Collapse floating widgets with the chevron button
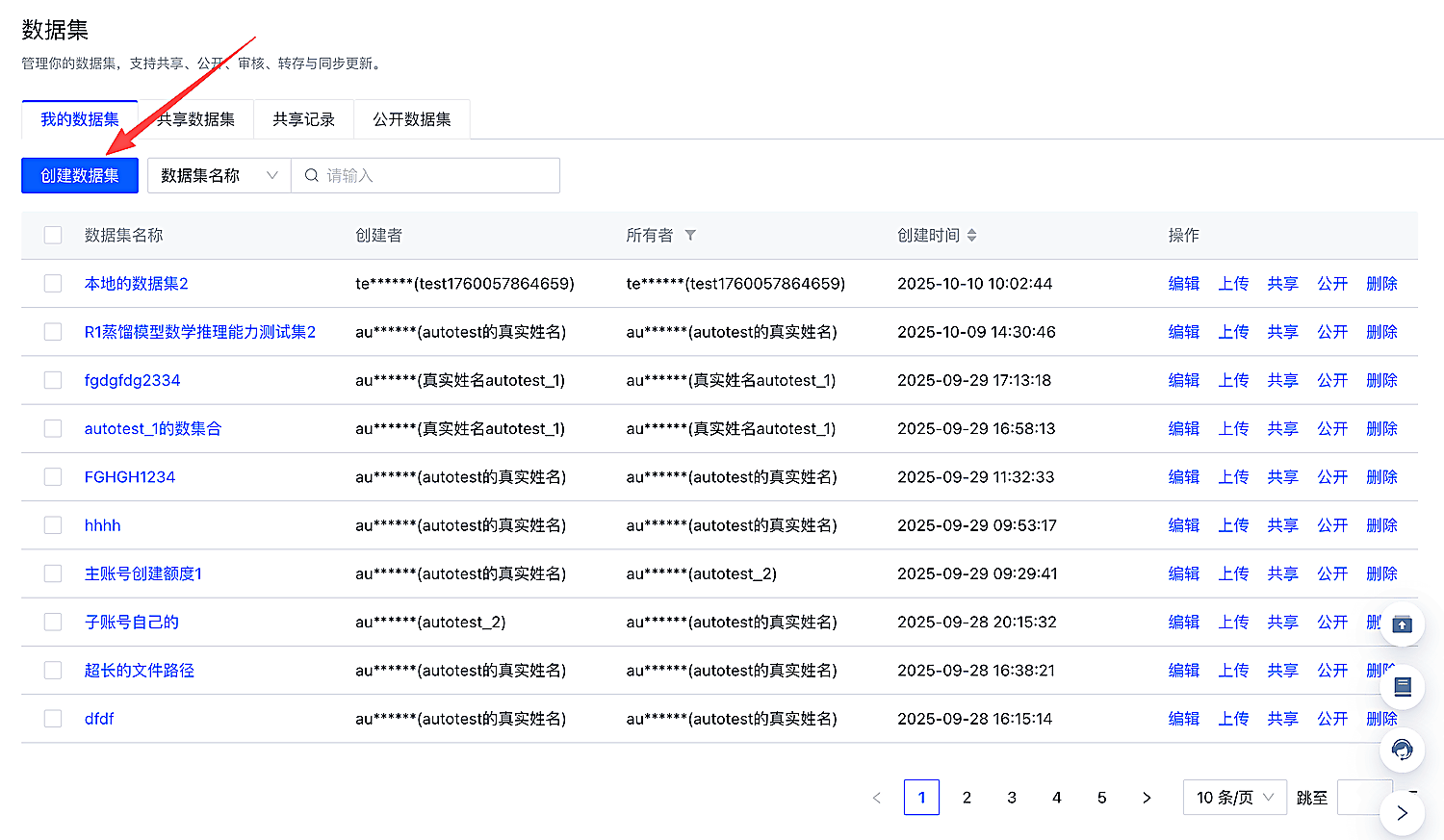 1403,813
